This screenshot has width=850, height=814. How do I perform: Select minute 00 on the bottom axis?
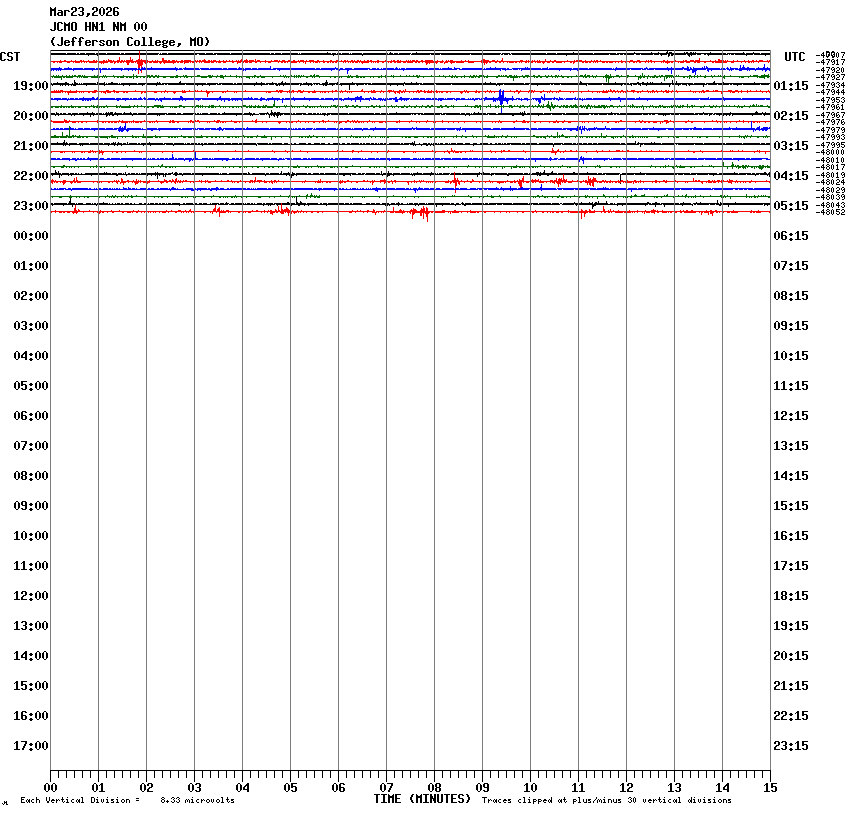[51, 788]
